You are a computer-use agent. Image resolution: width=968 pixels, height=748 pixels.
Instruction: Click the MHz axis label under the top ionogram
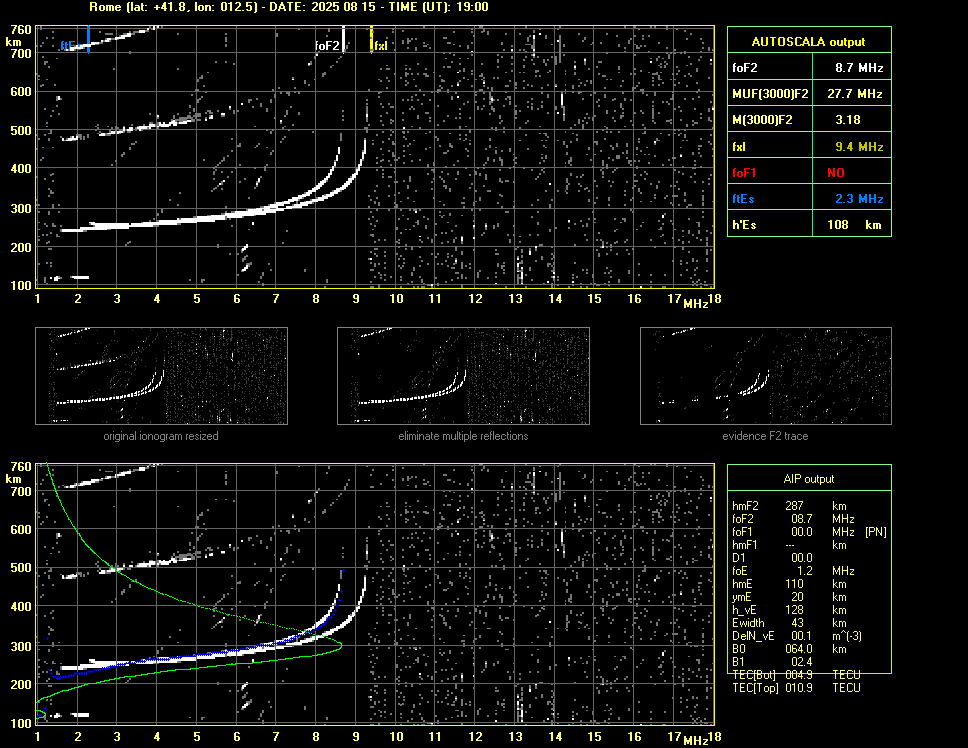pos(695,303)
